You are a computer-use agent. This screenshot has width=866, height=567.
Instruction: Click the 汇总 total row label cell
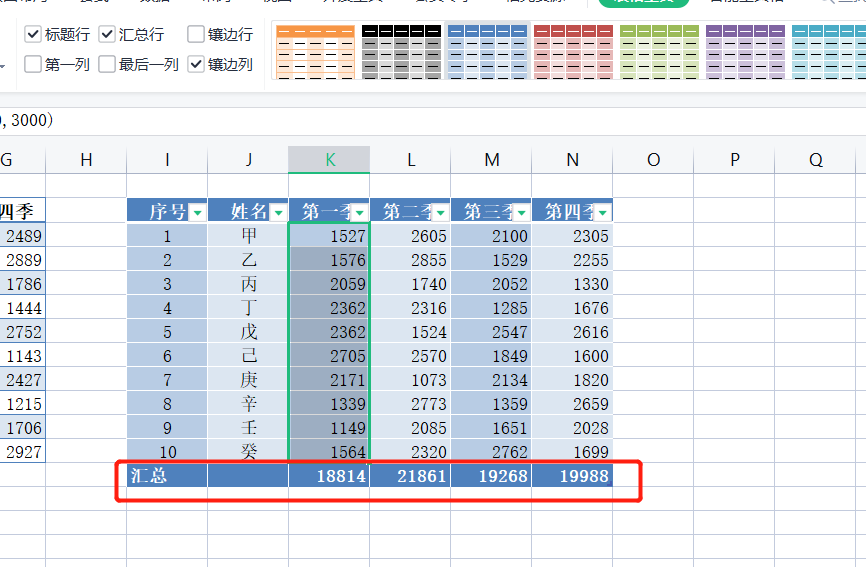pyautogui.click(x=167, y=477)
